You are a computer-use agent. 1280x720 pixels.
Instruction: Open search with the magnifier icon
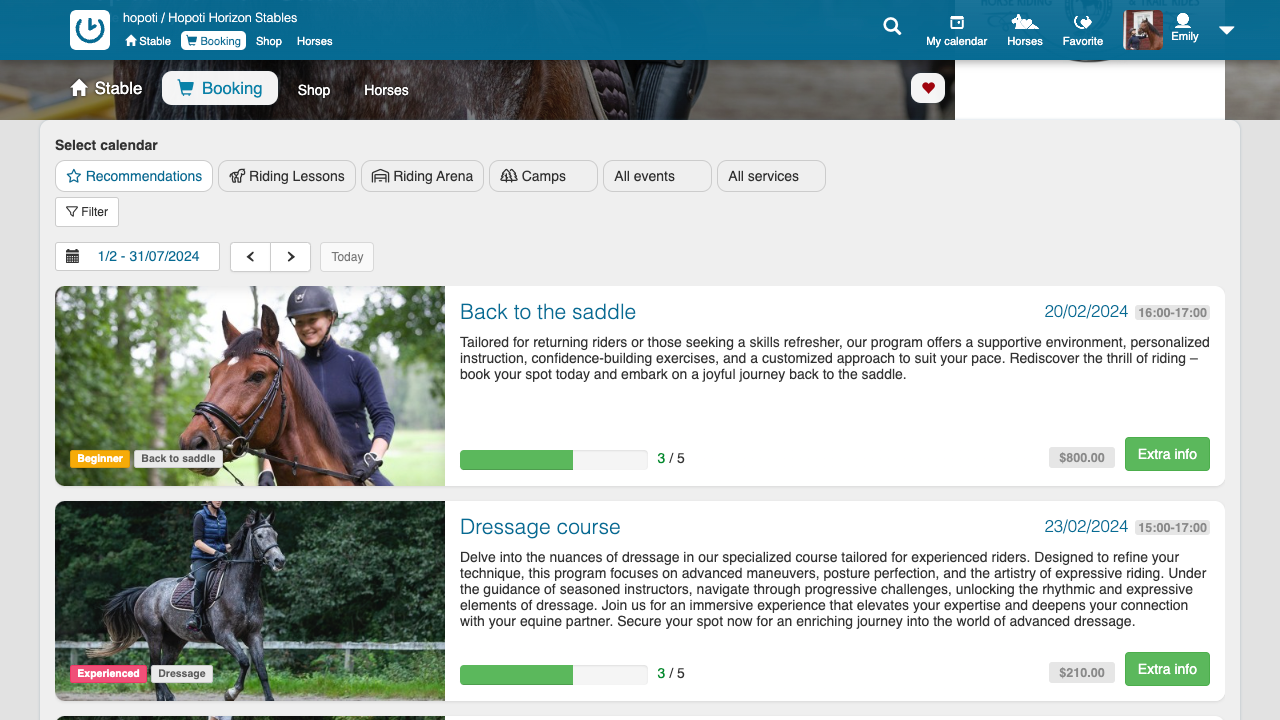[892, 27]
